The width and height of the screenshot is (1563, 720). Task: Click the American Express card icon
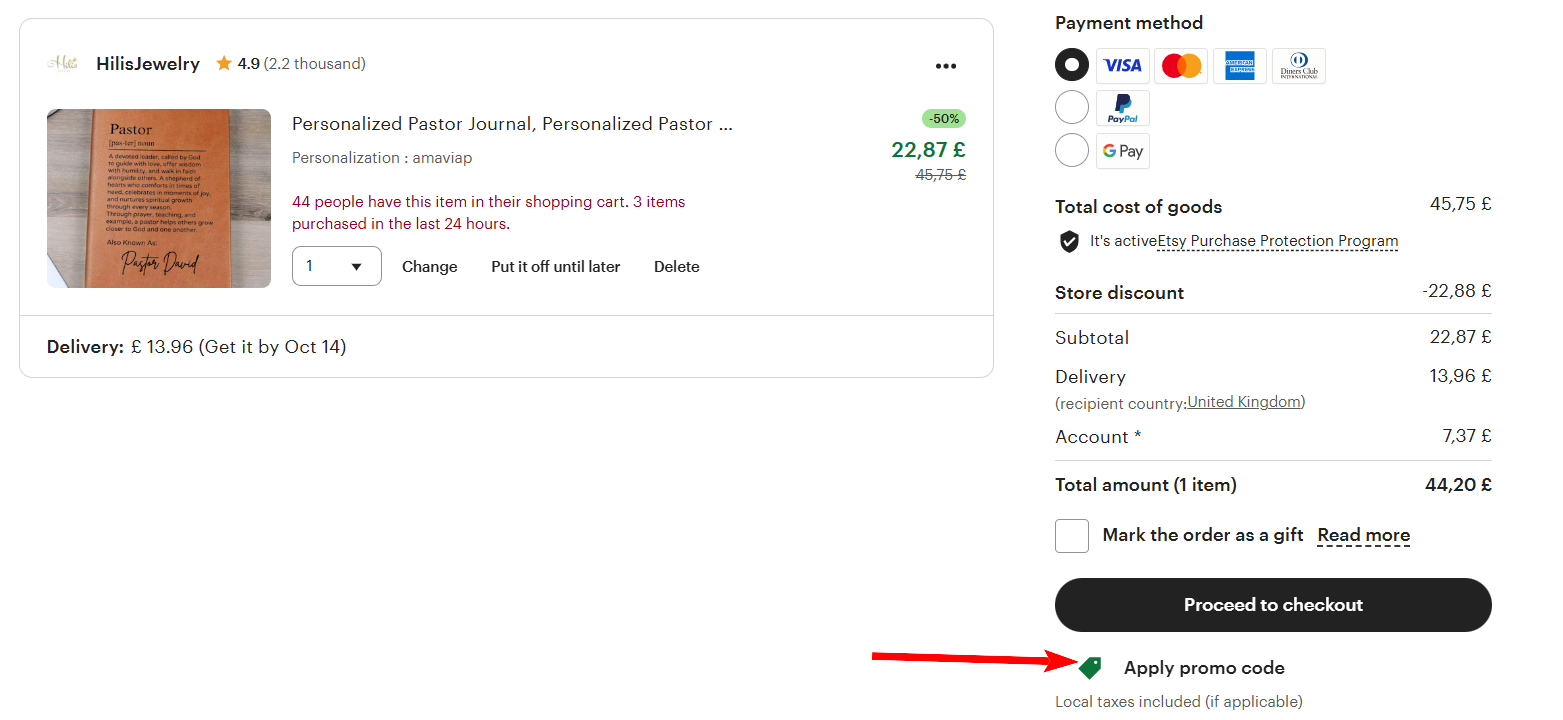(1240, 66)
